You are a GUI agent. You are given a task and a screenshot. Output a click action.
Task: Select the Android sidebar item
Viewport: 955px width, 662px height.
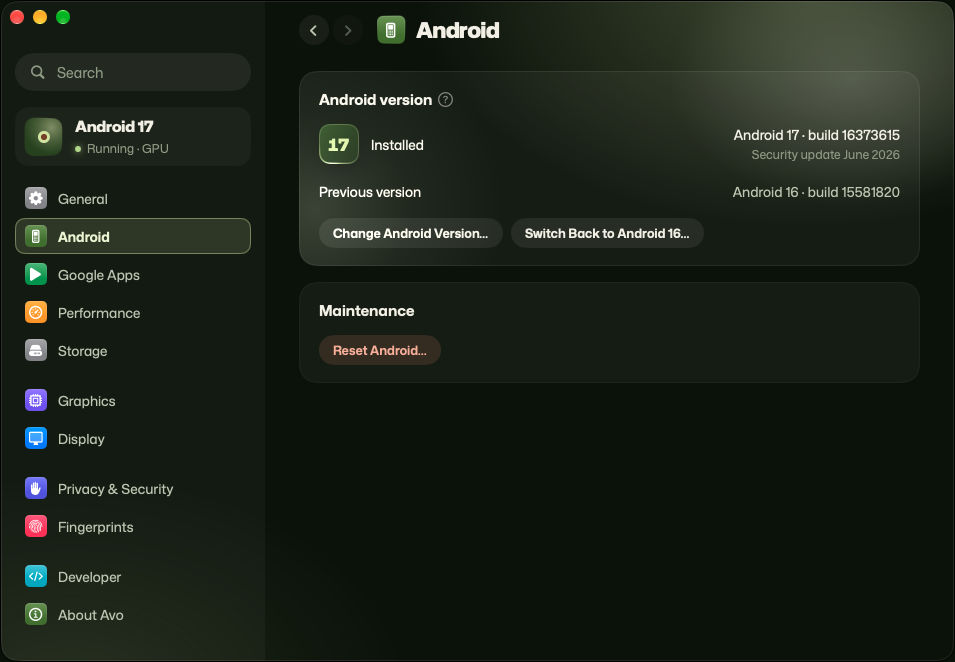pos(133,236)
